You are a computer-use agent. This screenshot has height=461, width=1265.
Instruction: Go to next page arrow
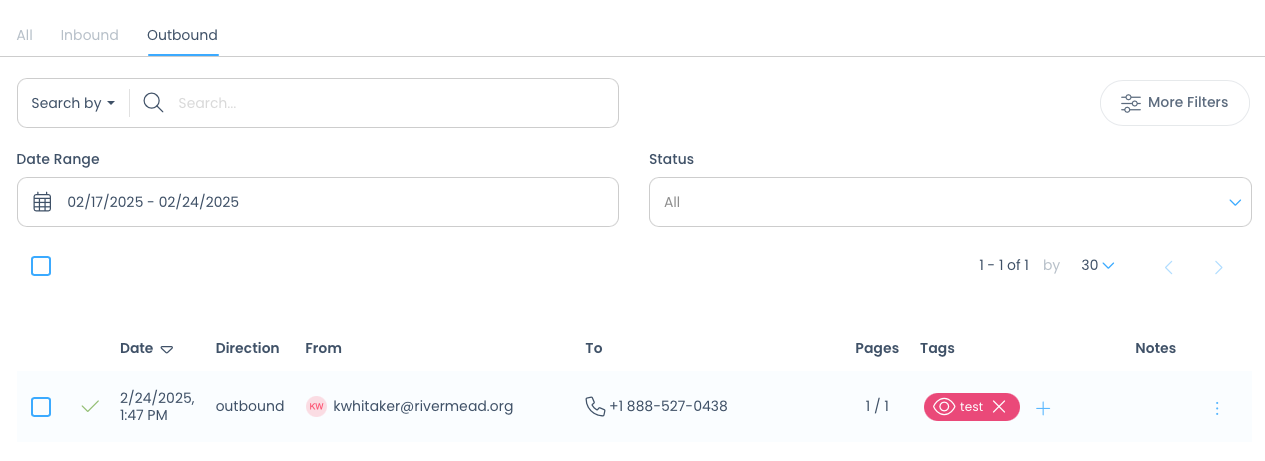(1219, 267)
